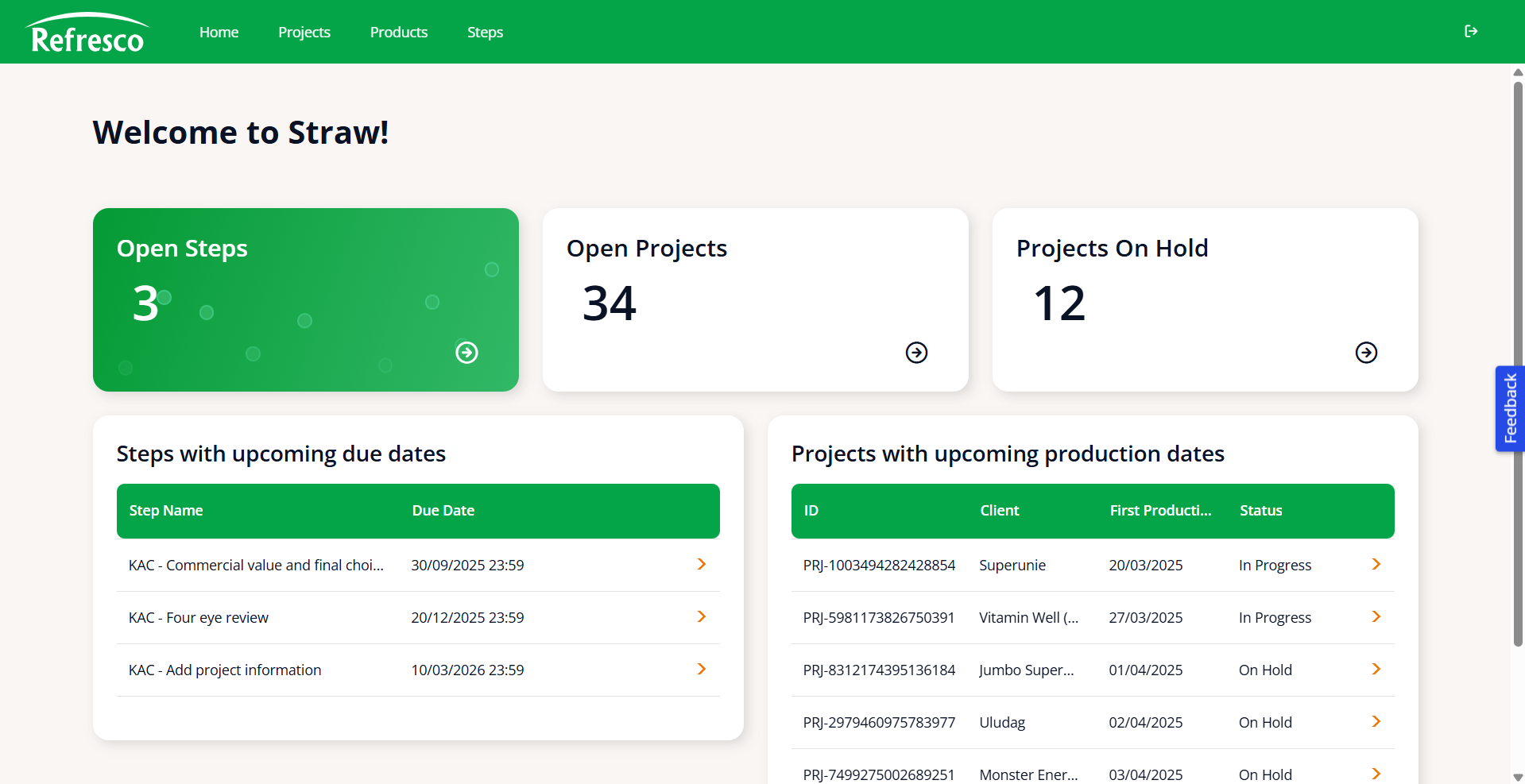The height and width of the screenshot is (784, 1525).
Task: Sort by the Due Date column header
Action: point(443,511)
